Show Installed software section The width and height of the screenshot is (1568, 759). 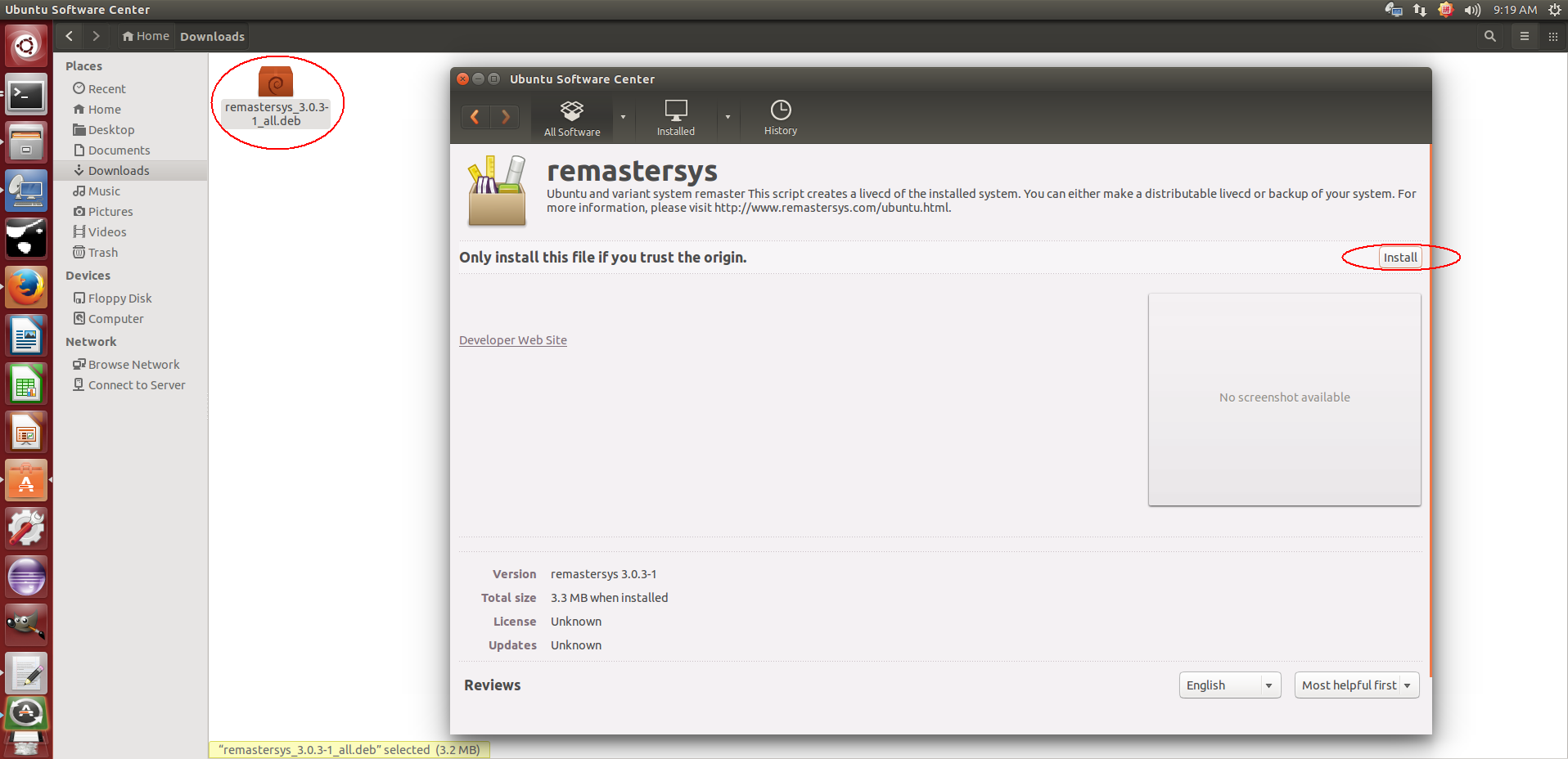(676, 119)
